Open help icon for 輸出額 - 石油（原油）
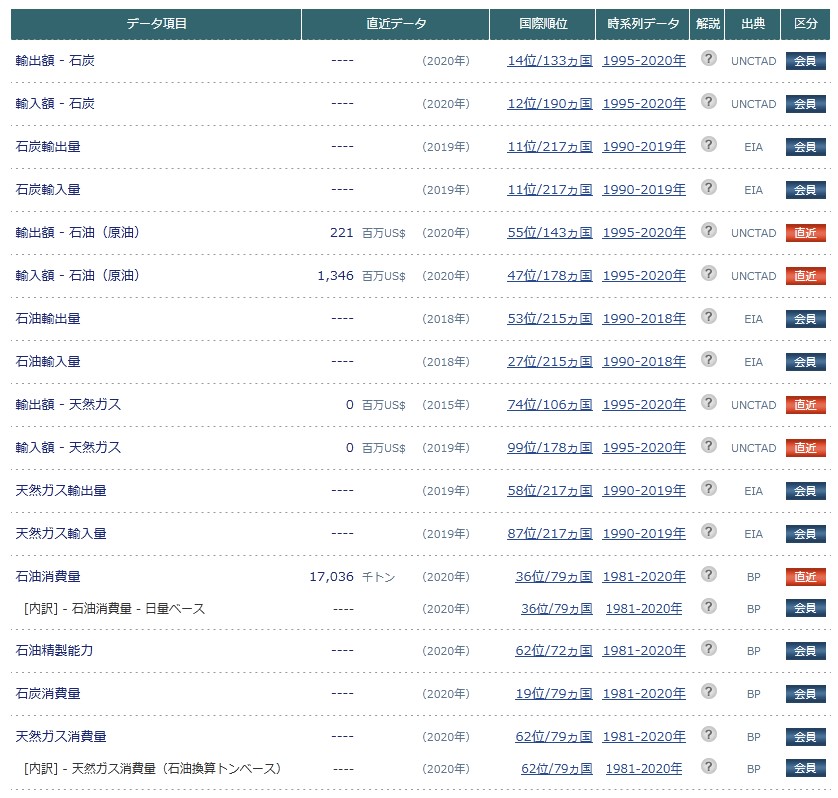This screenshot has width=838, height=798. point(708,231)
